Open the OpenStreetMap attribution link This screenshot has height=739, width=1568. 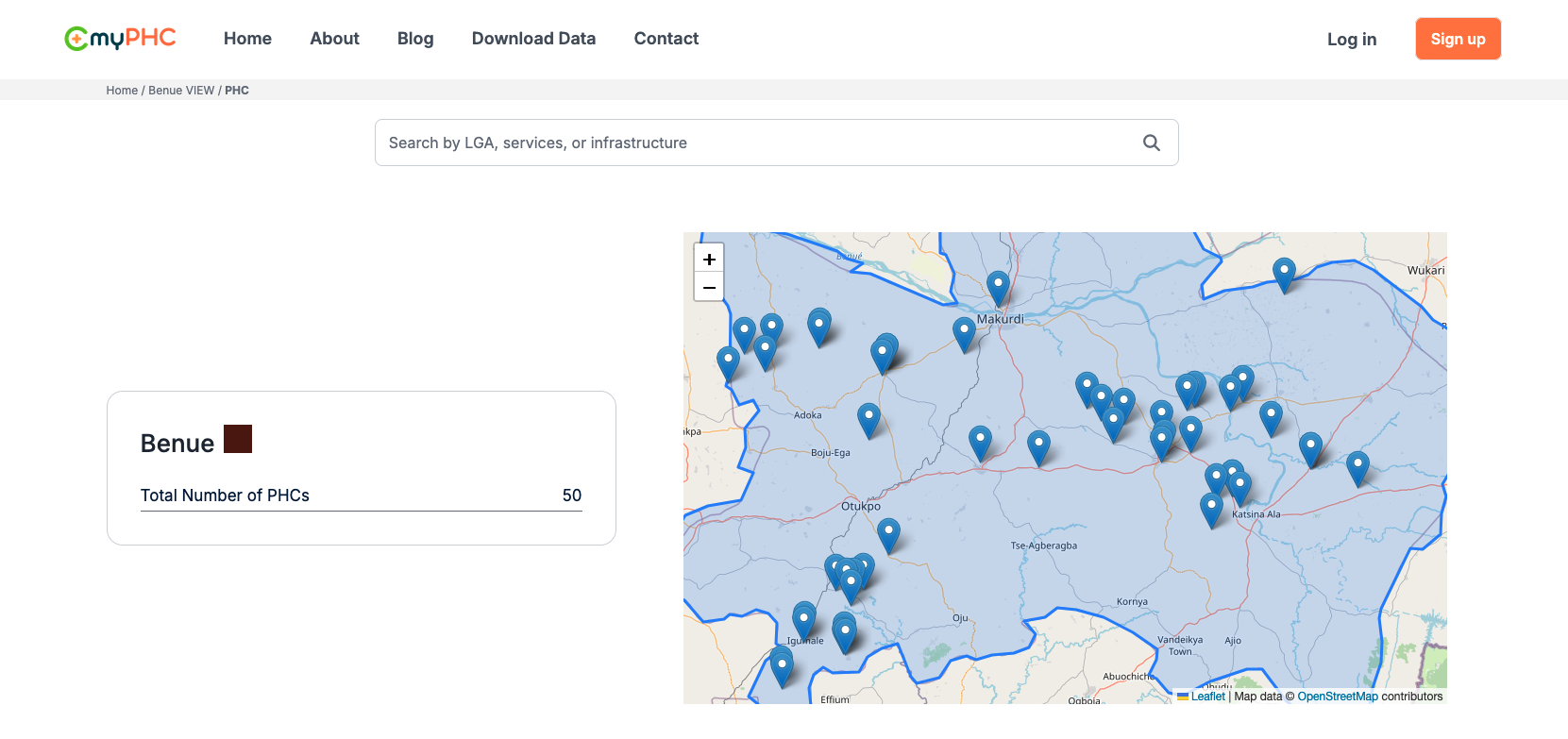(x=1337, y=697)
